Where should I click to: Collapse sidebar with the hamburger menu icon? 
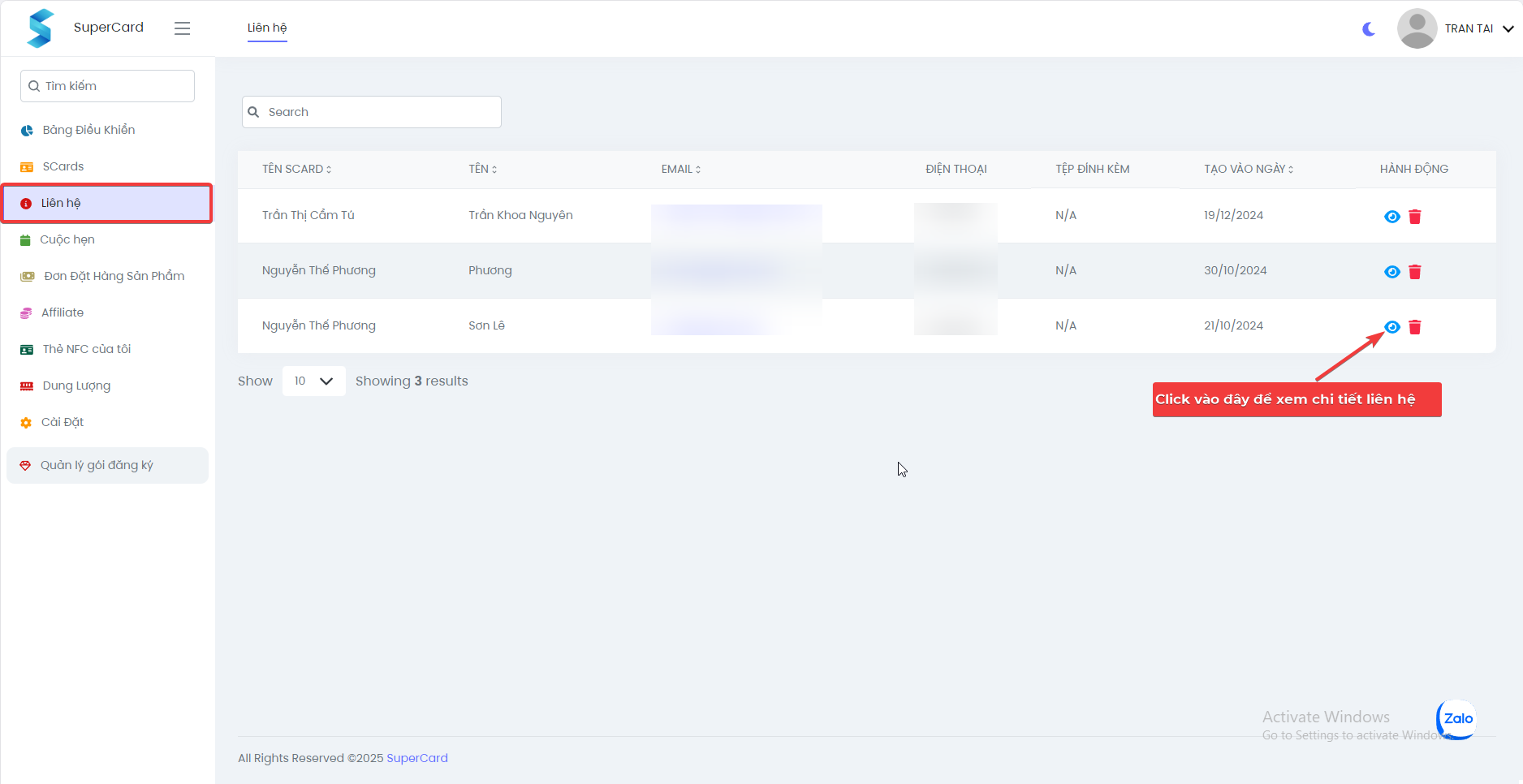(x=182, y=28)
